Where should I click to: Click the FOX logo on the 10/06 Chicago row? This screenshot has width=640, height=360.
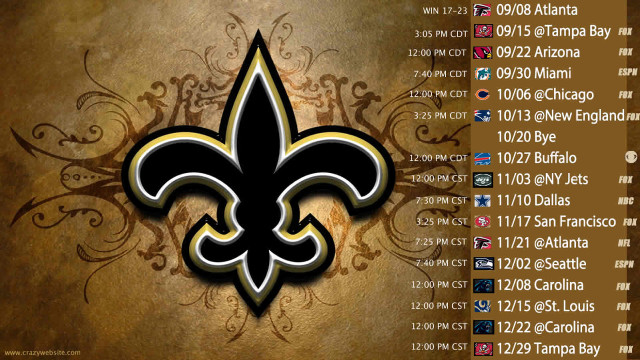(625, 95)
